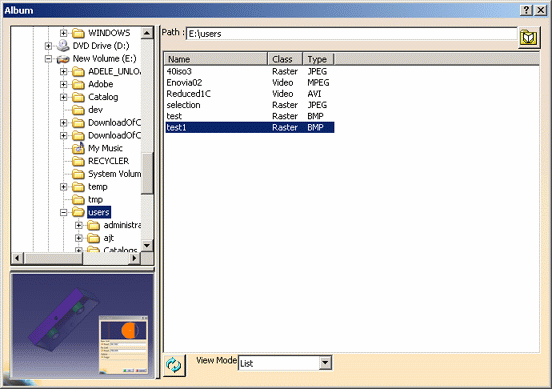The image size is (552, 389).
Task: Click the tmp folder icon
Action: 78,200
